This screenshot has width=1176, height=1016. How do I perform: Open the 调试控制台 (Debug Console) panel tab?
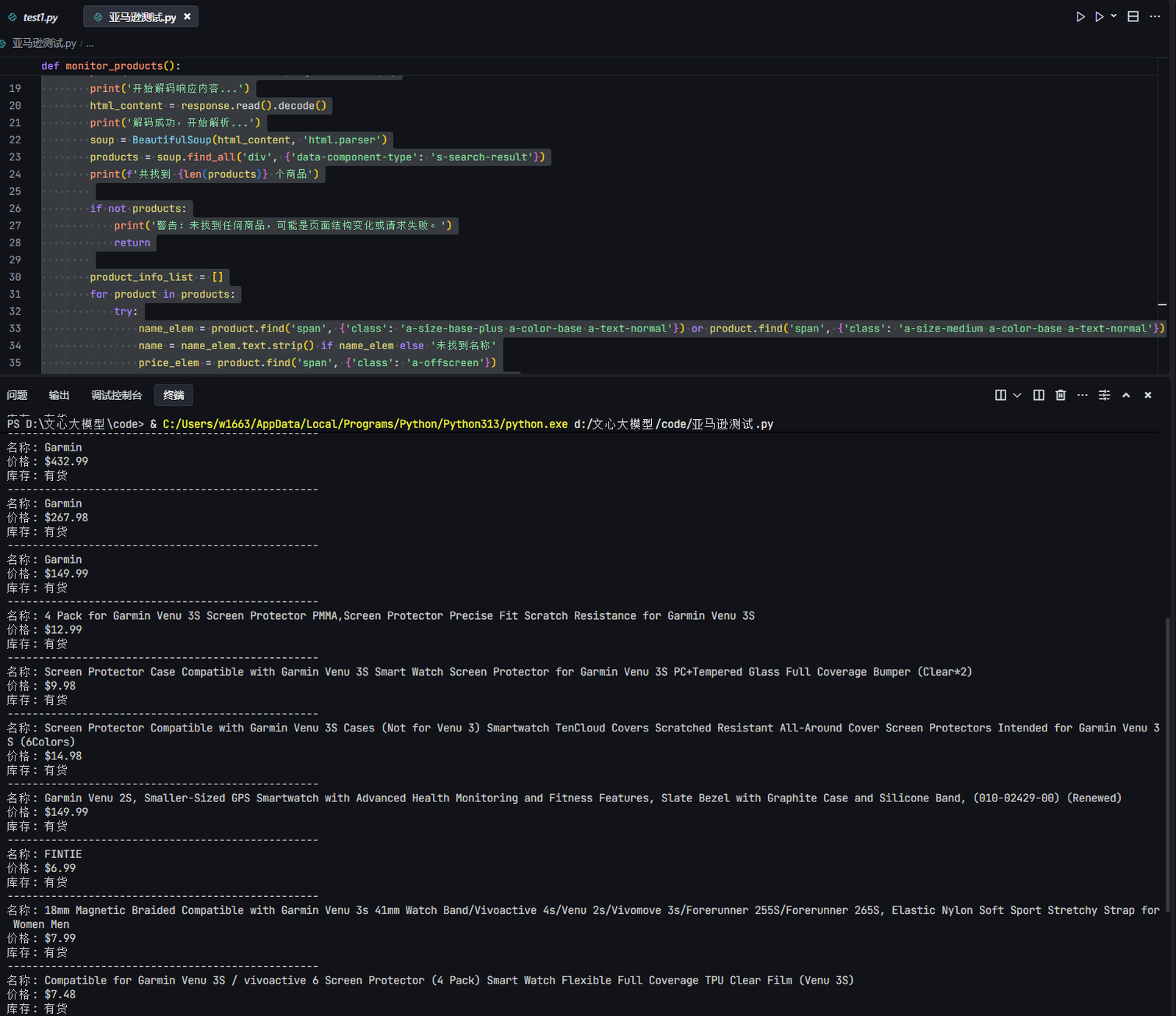tap(117, 395)
